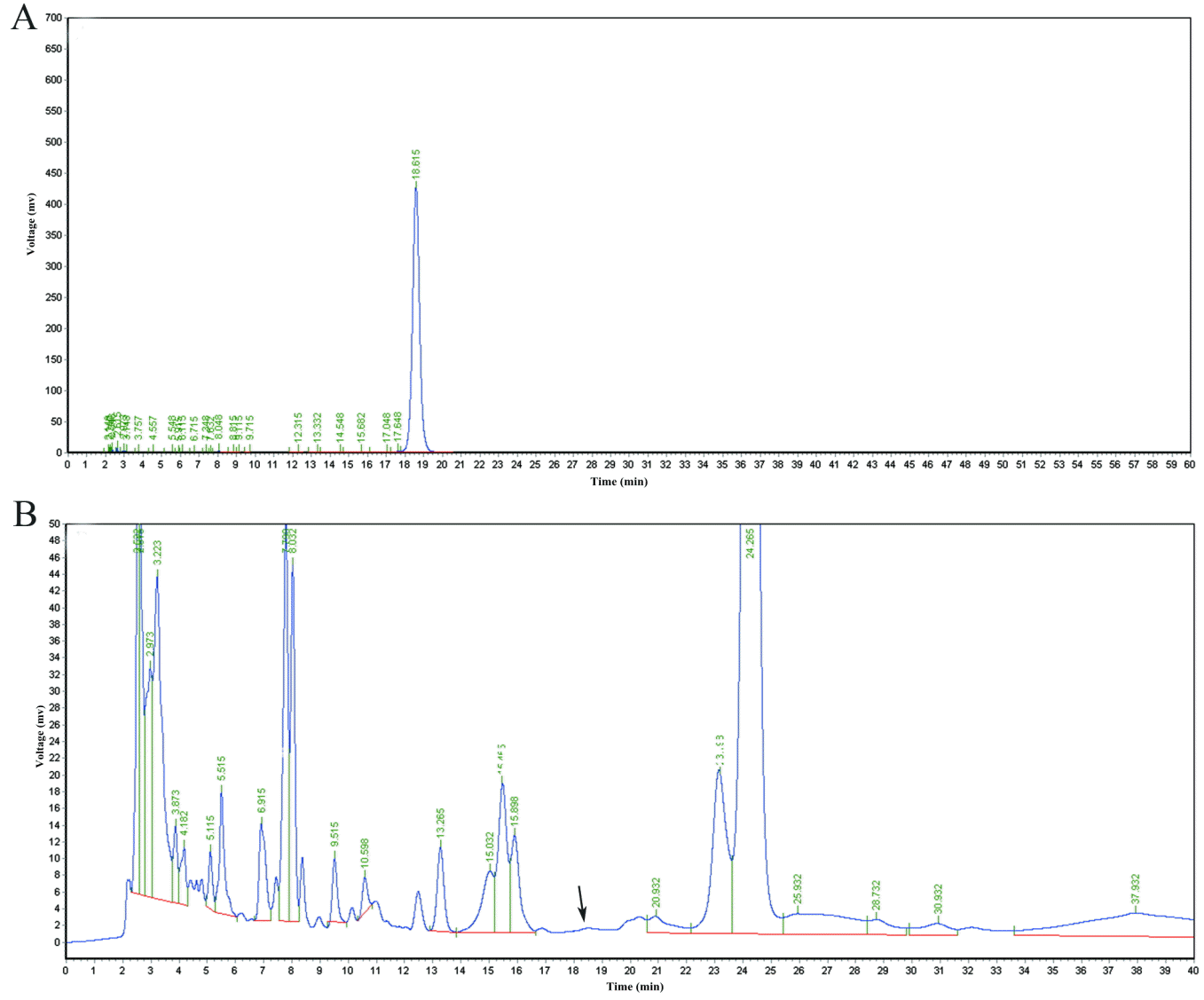Click the 28.732 peak label
This screenshot has width=1204, height=1000.
click(877, 895)
